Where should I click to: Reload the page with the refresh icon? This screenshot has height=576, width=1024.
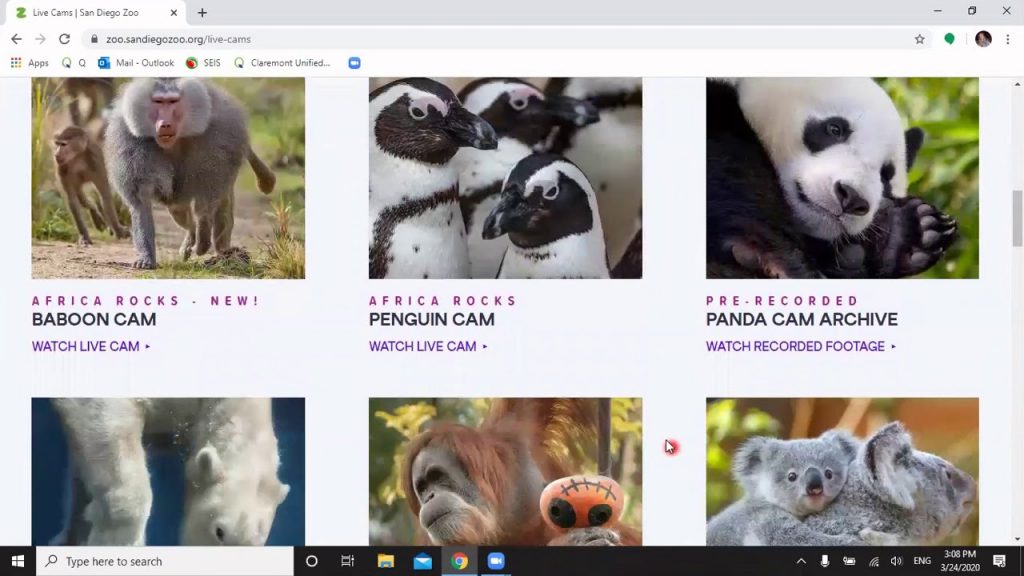pyautogui.click(x=64, y=39)
